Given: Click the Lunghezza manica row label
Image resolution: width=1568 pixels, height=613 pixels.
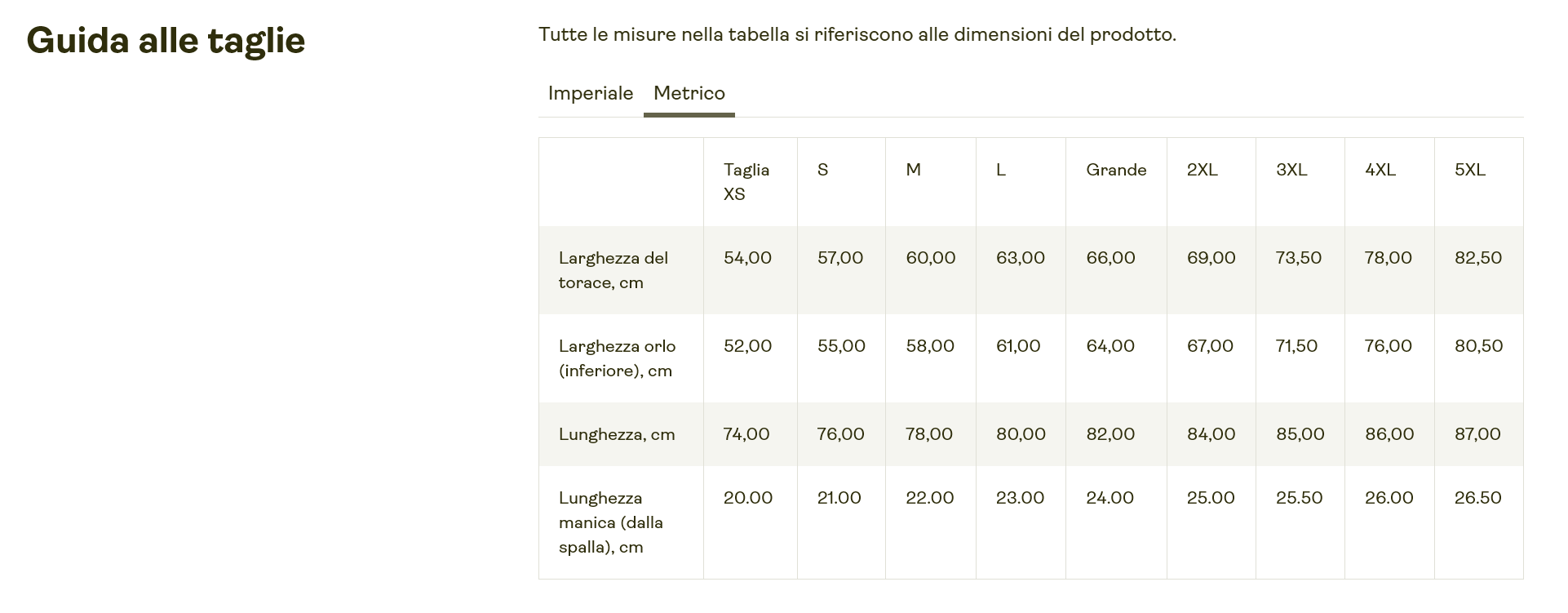Looking at the screenshot, I should 610,522.
